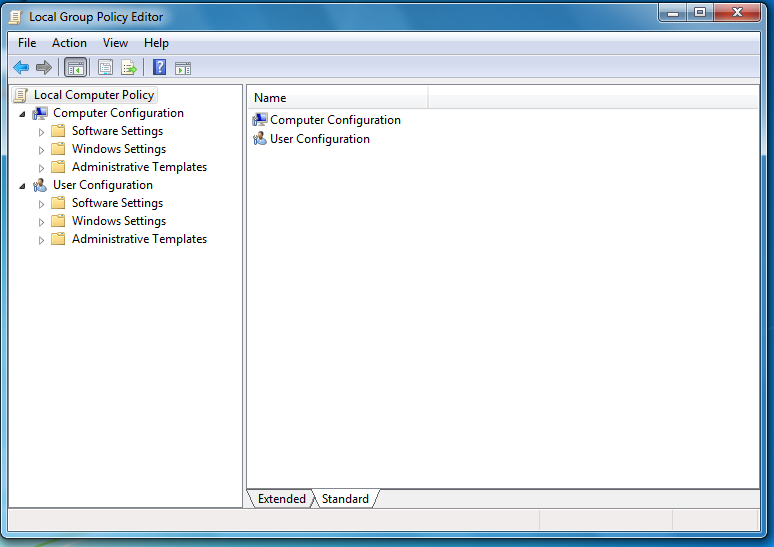Image resolution: width=774 pixels, height=547 pixels.
Task: Select Computer Configuration label in tree
Action: [x=118, y=113]
